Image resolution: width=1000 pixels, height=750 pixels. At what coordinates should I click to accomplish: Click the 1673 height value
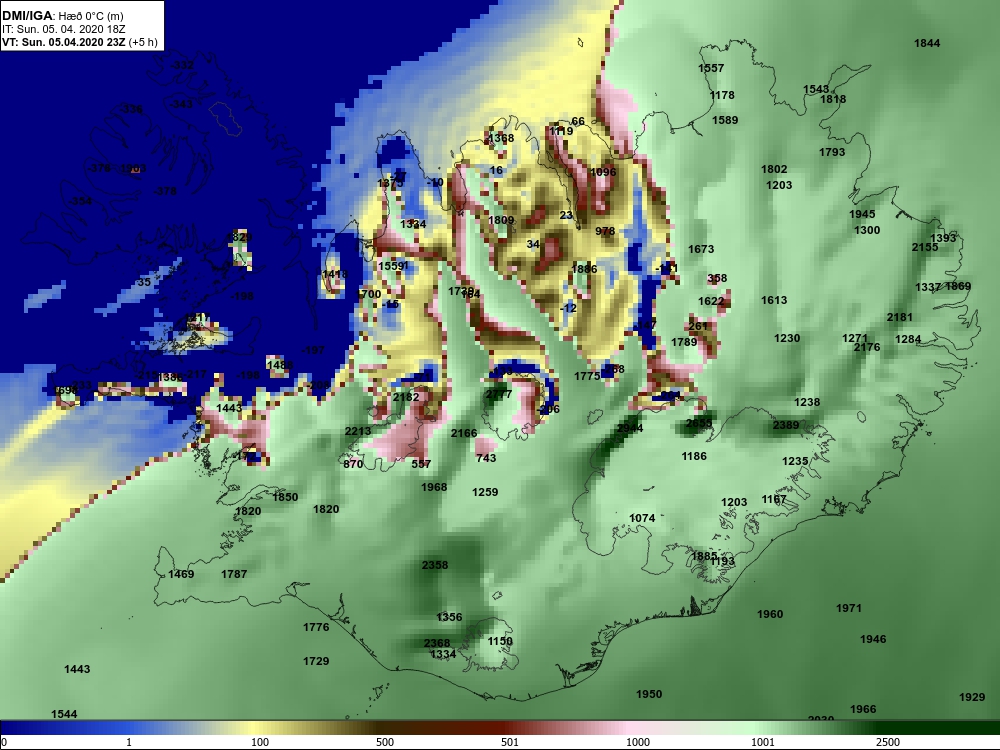pos(701,249)
